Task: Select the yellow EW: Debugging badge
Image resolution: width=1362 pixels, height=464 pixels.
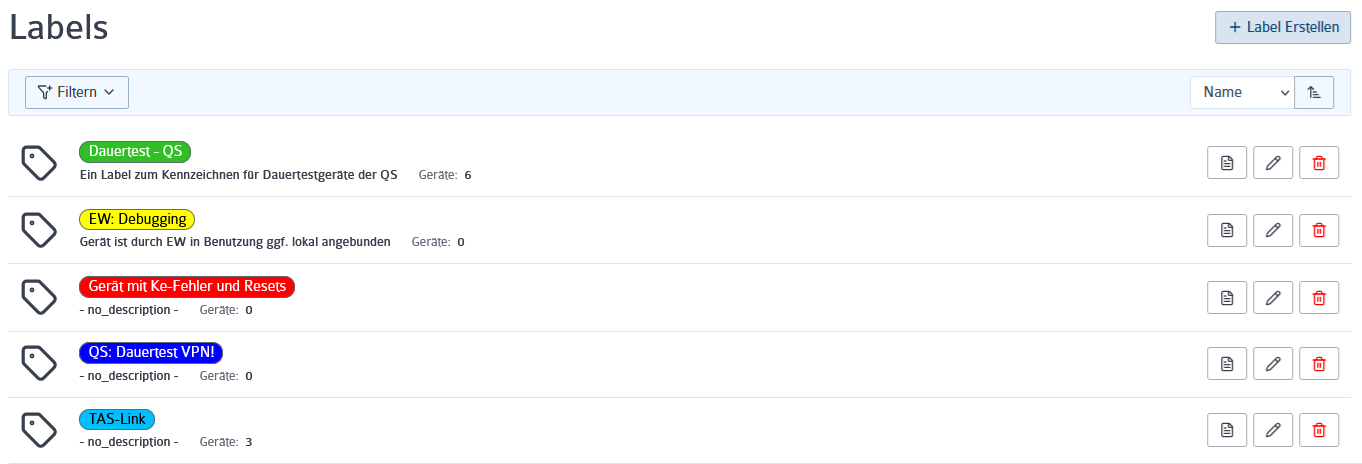Action: tap(138, 219)
